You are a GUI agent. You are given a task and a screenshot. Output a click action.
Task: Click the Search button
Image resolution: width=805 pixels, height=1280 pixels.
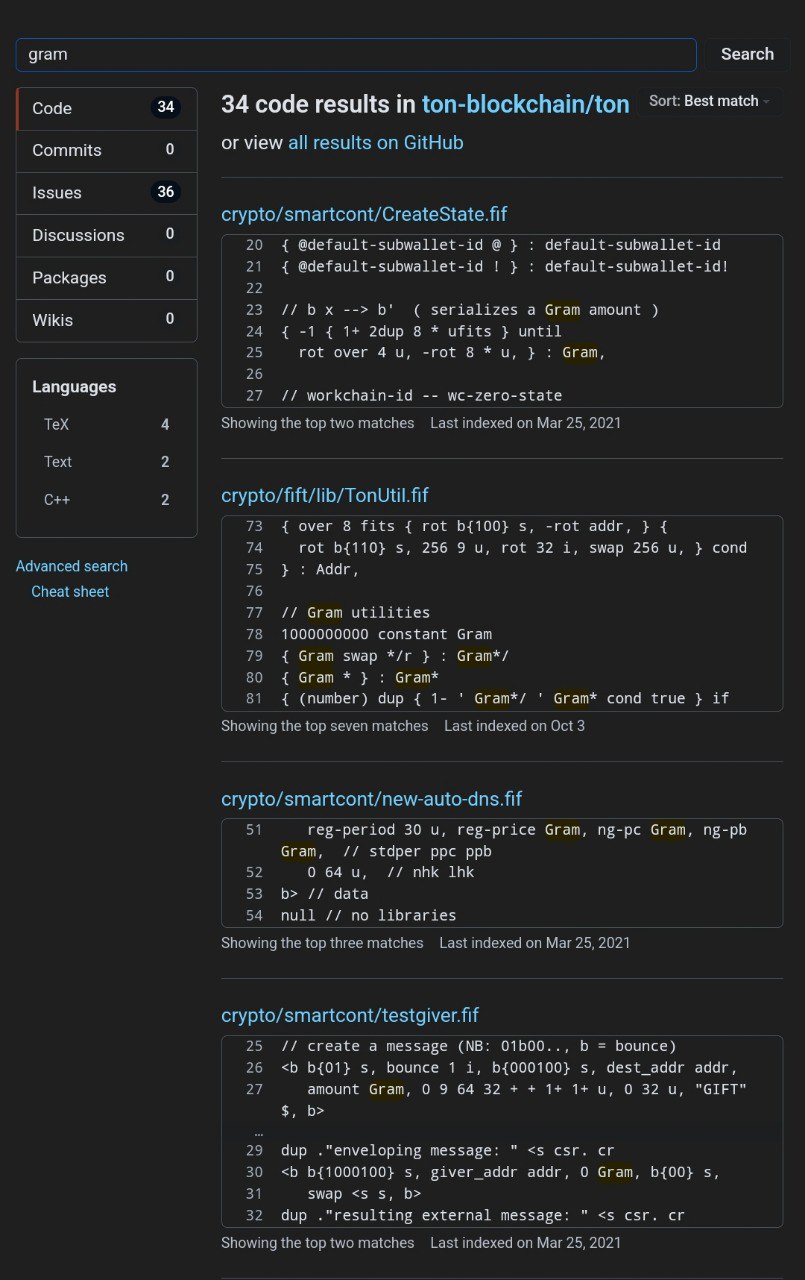pos(747,54)
